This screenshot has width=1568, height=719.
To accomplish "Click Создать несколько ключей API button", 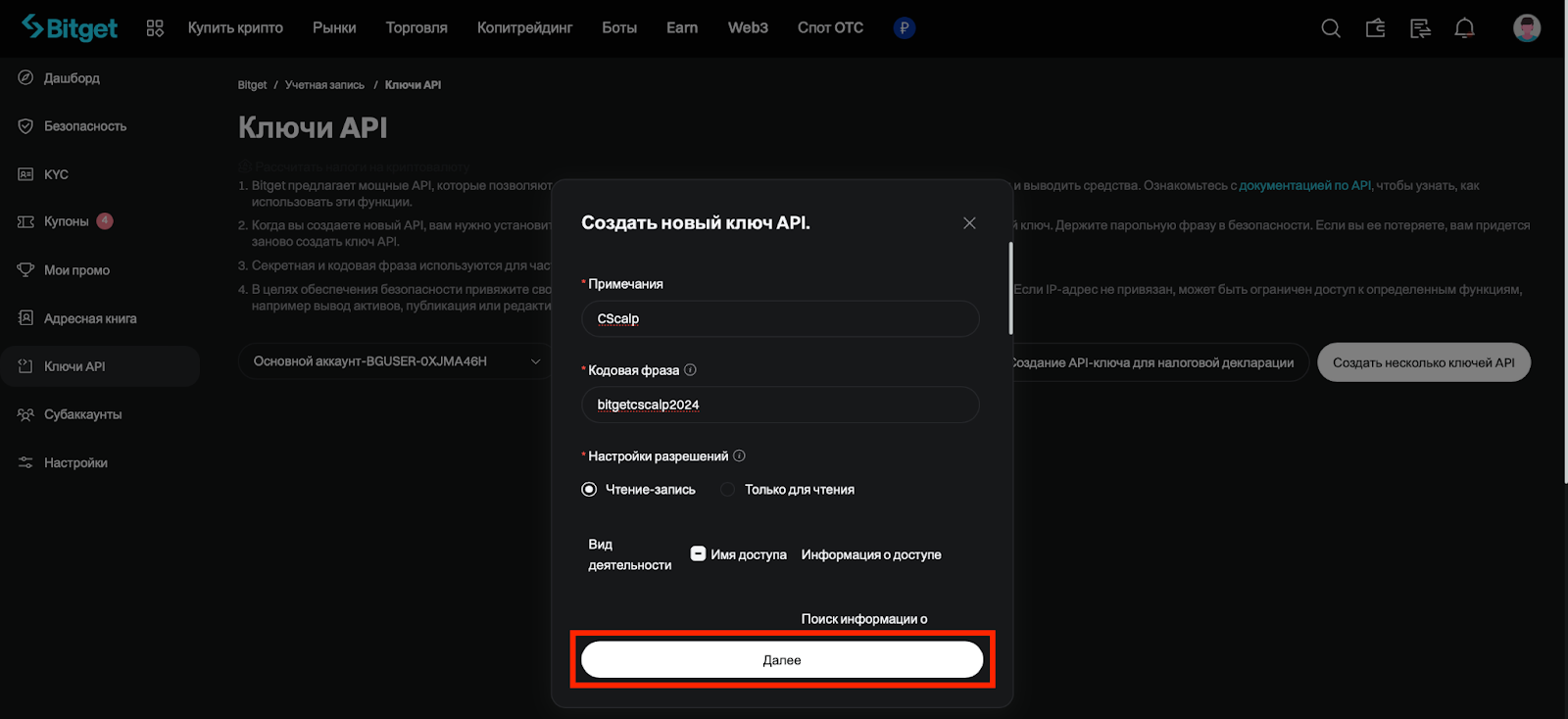I will pos(1424,362).
